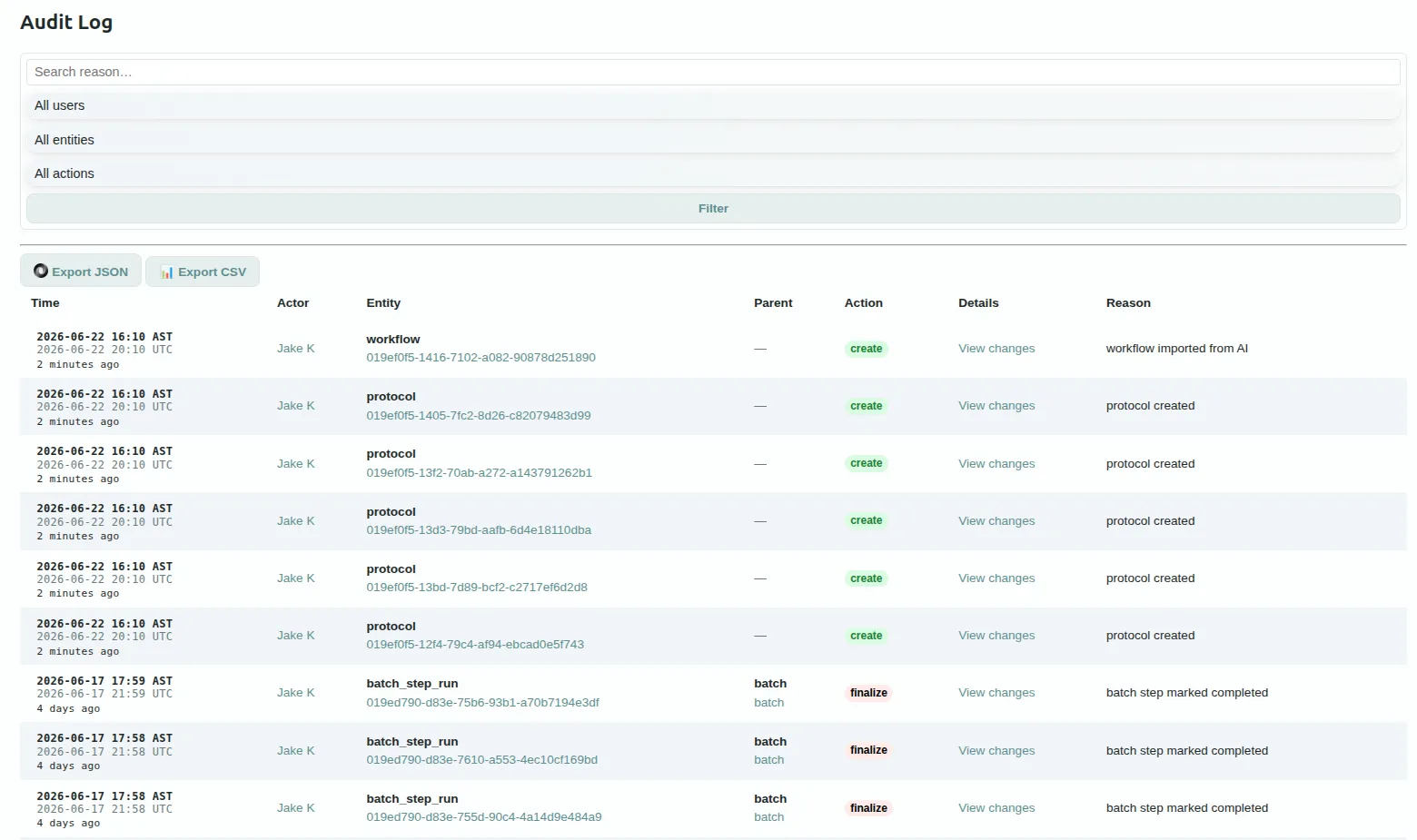Viewport: 1417px width, 840px height.
Task: Click the Entity column header
Action: tap(383, 303)
